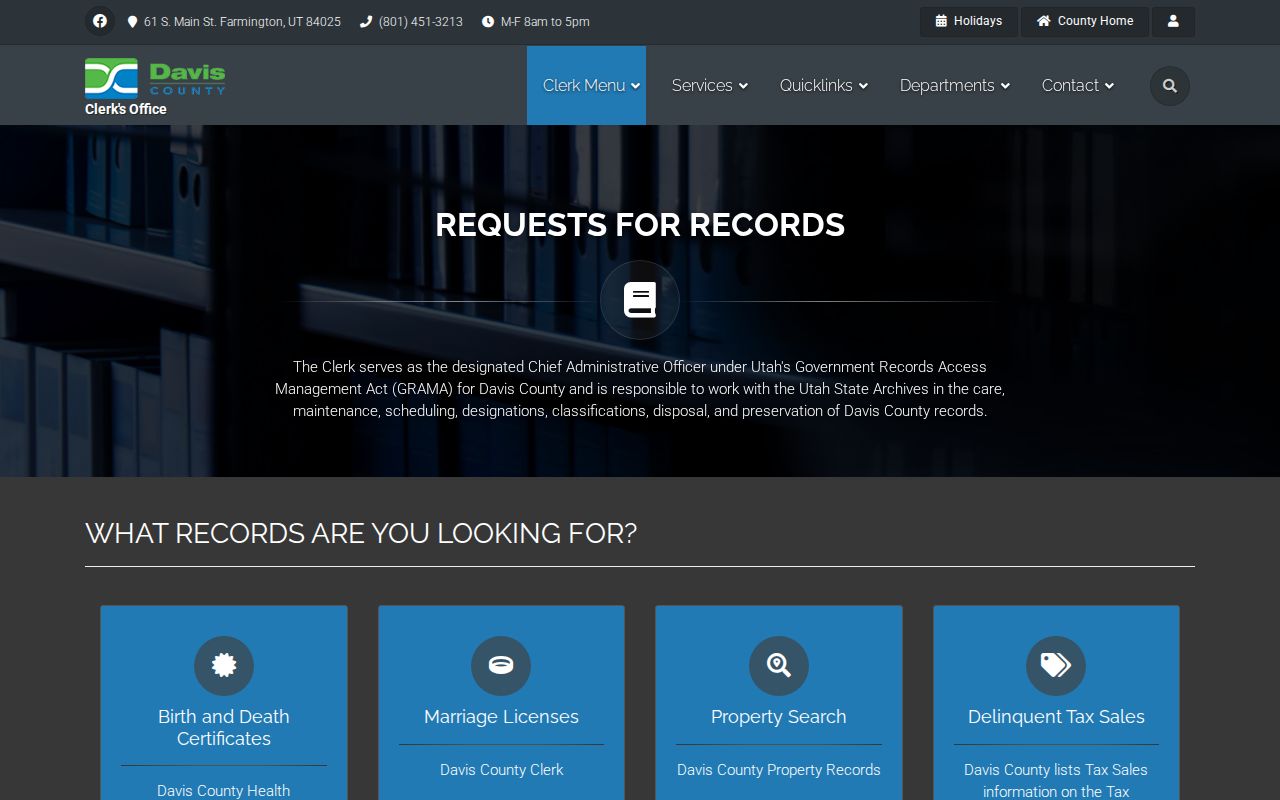Open the Contact dropdown menu

(x=1078, y=86)
